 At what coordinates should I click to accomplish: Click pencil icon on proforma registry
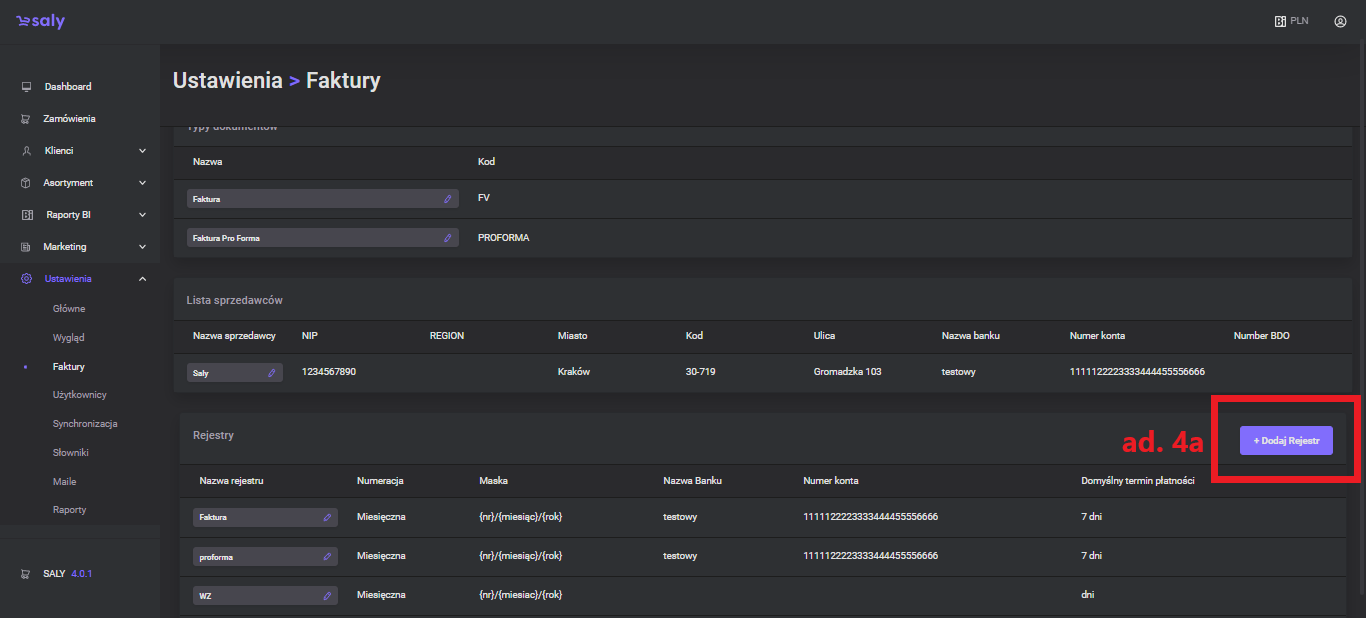click(327, 557)
